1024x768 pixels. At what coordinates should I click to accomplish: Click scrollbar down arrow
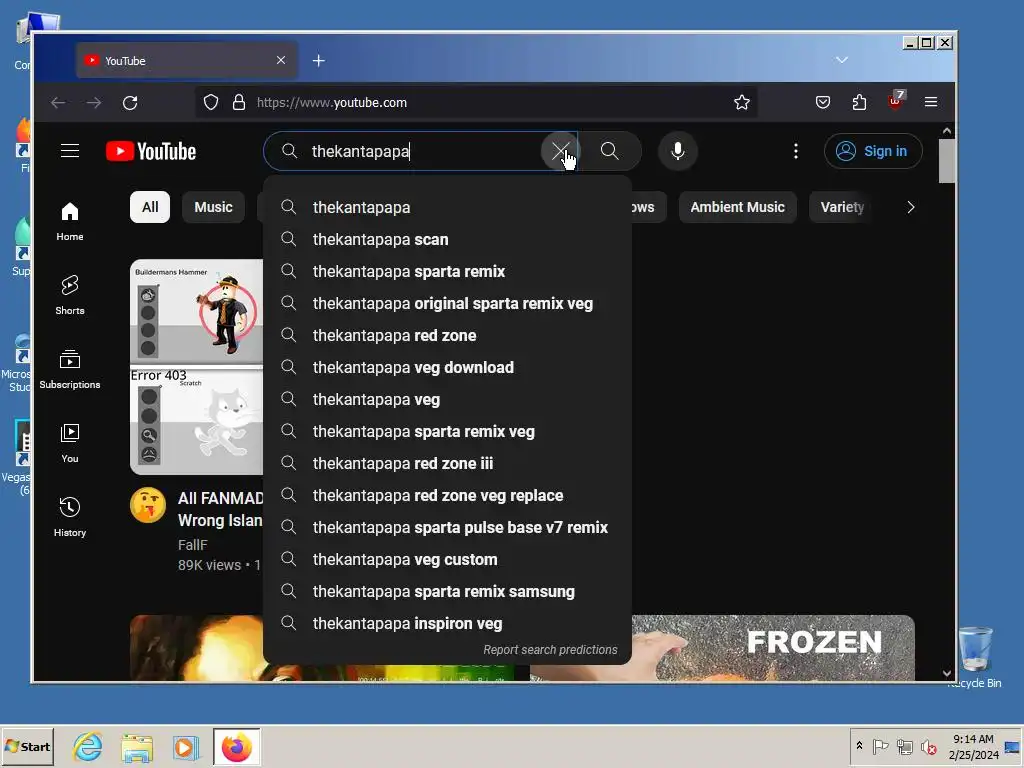tap(947, 673)
